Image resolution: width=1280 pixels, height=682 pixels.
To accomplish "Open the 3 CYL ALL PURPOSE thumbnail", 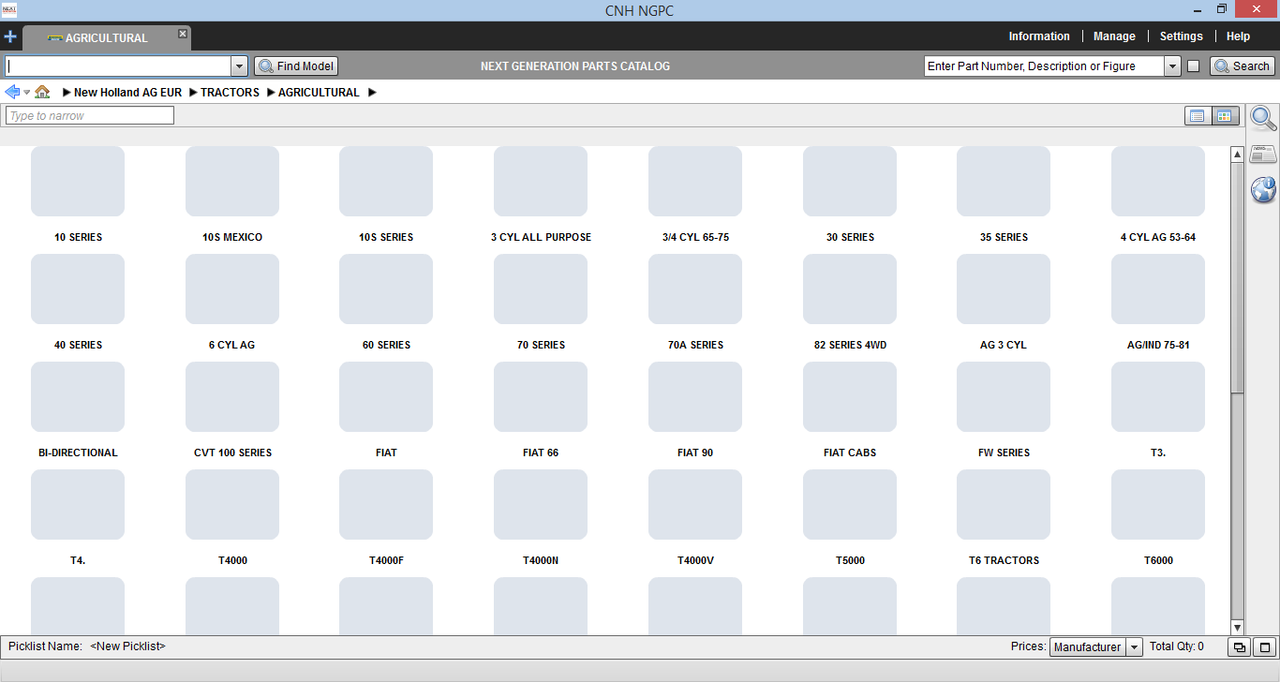I will click(541, 181).
